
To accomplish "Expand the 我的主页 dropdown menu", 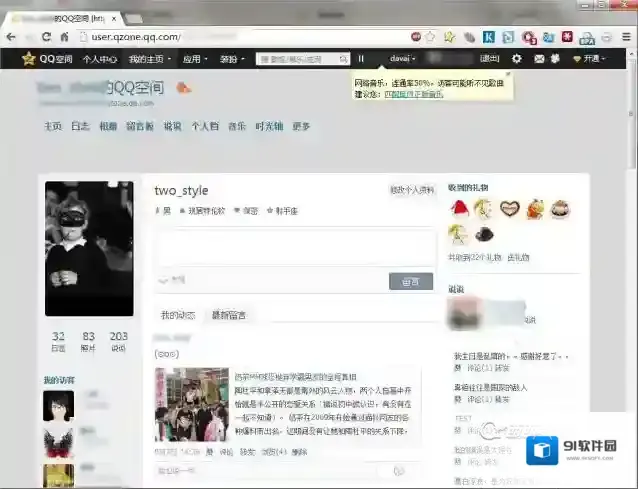I will [x=149, y=59].
